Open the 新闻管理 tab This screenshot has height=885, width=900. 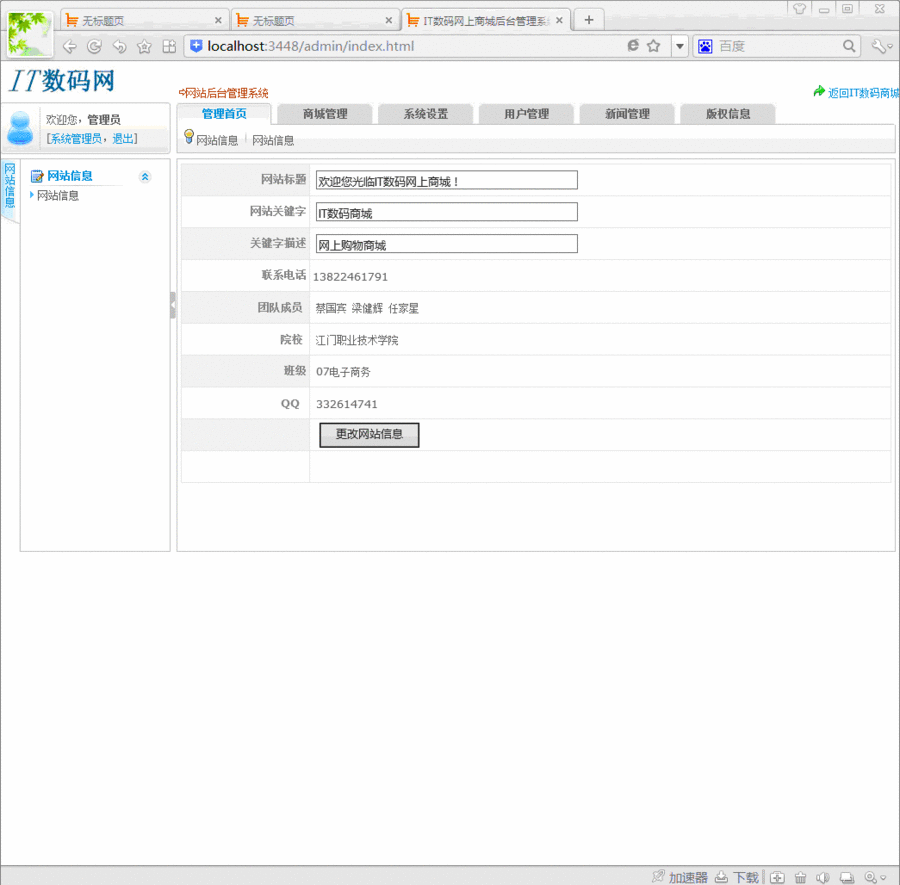[x=627, y=114]
